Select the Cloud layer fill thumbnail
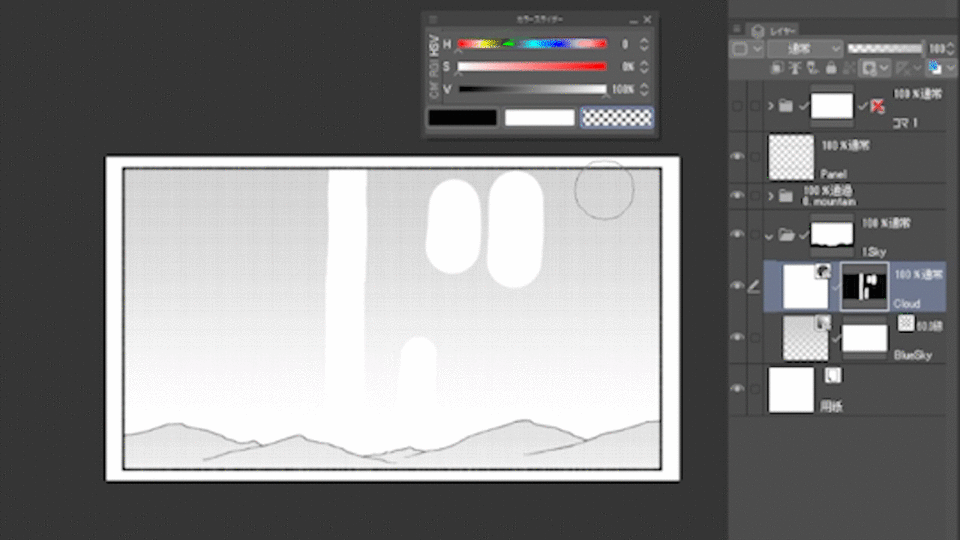 (x=806, y=287)
